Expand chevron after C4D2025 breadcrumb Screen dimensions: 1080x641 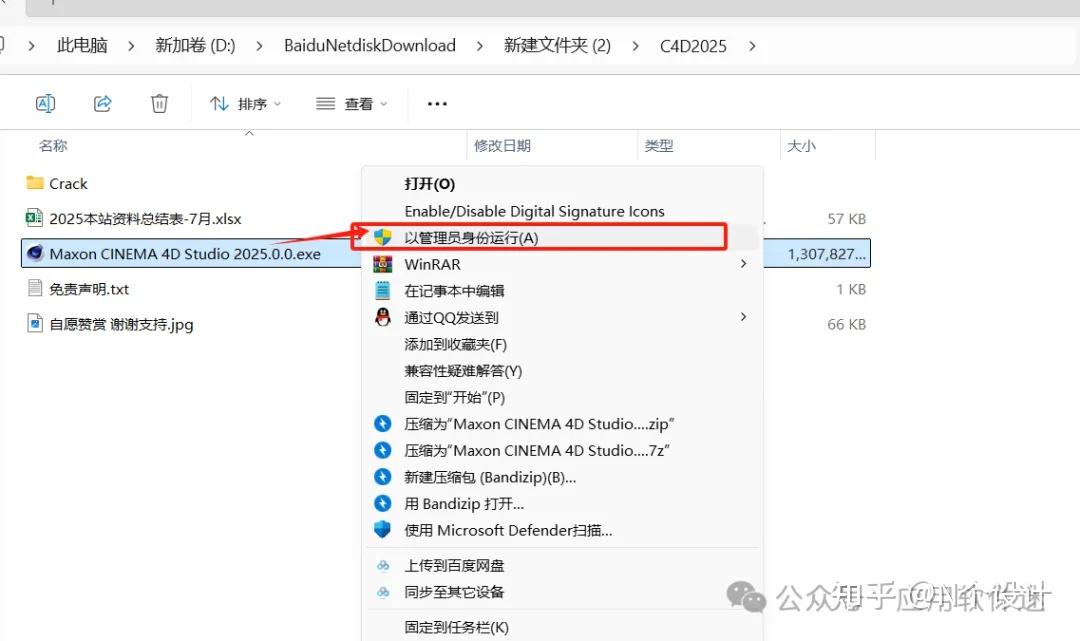[752, 46]
